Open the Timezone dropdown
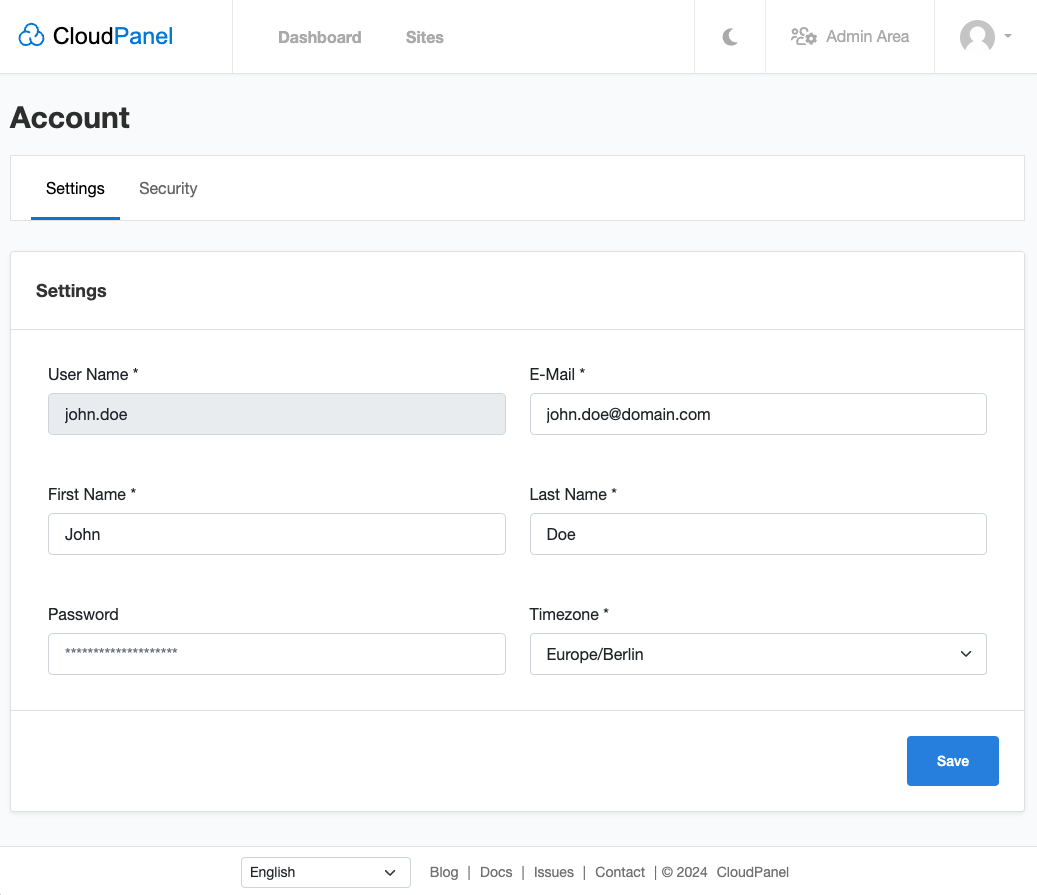This screenshot has width=1037, height=895. click(757, 654)
